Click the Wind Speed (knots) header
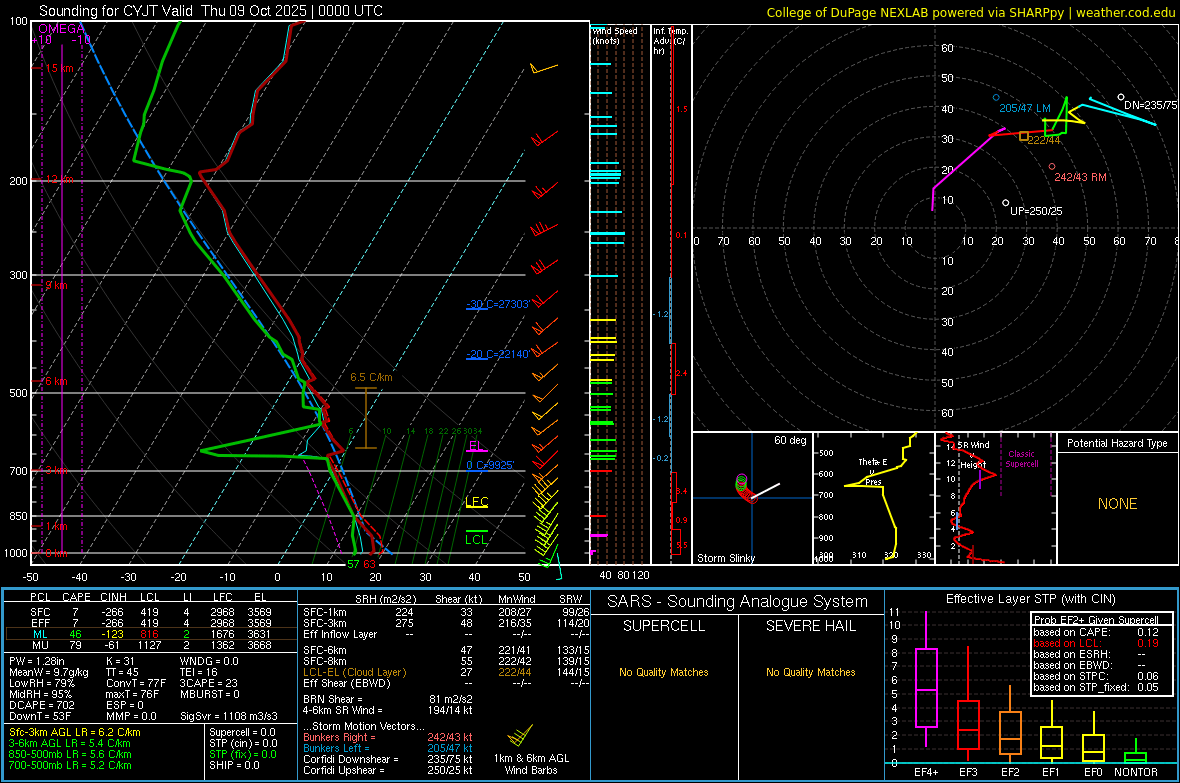This screenshot has height=783, width=1180. (615, 35)
